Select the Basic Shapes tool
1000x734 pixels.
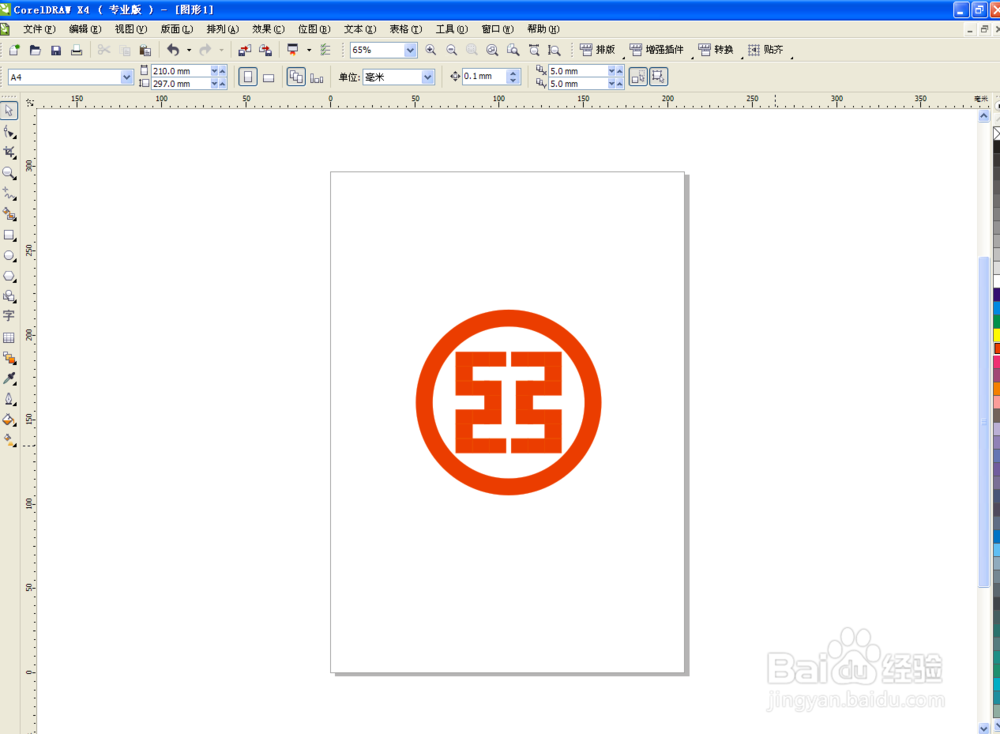[9, 297]
